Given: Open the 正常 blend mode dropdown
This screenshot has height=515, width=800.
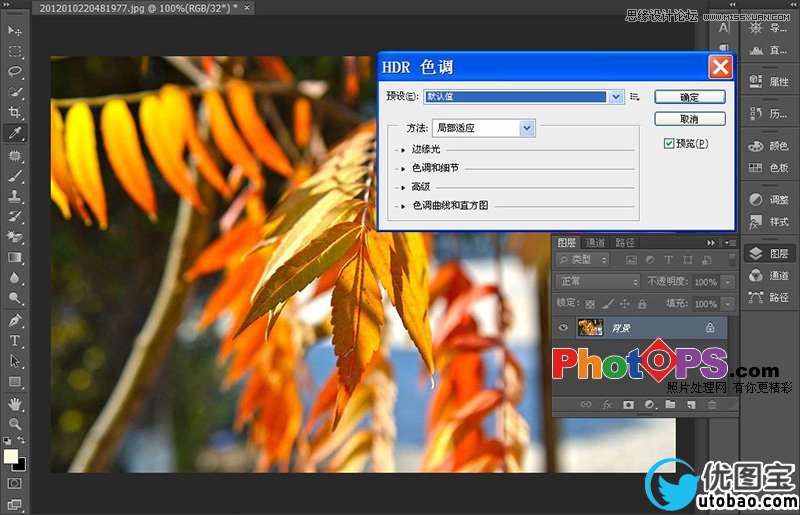Looking at the screenshot, I should coord(598,281).
